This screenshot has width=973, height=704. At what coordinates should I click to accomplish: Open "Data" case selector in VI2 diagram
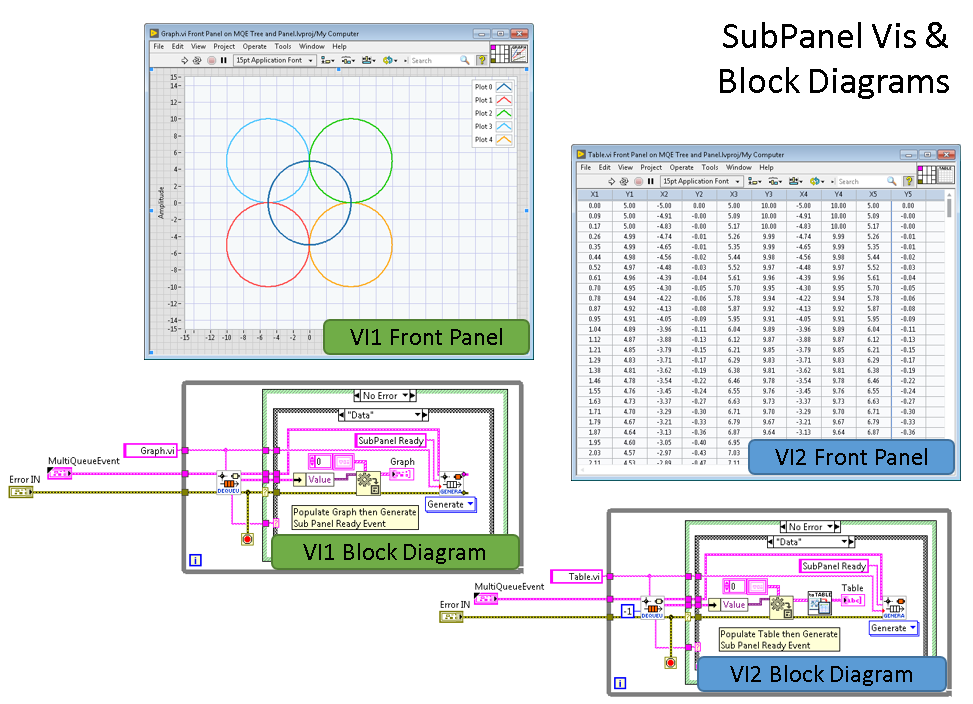[811, 541]
